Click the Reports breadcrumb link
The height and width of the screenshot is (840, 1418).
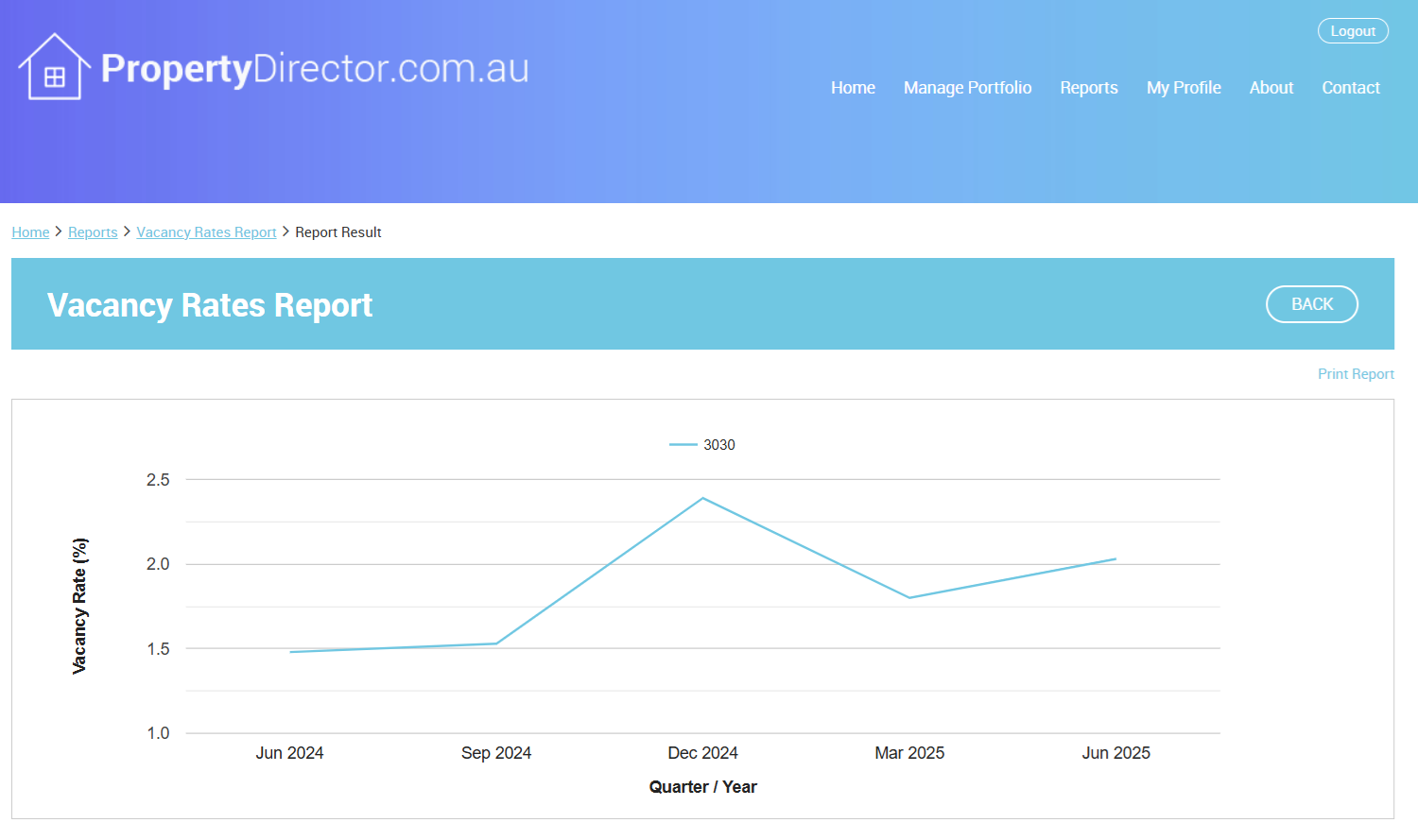[93, 232]
